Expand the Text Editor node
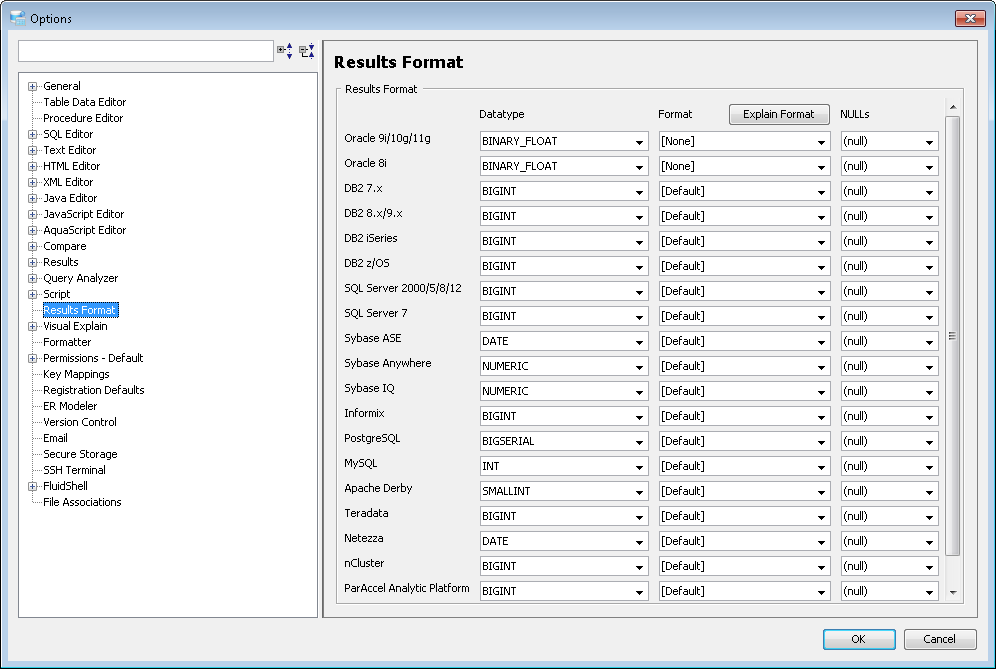Screen dimensions: 996x669 pyautogui.click(x=32, y=151)
